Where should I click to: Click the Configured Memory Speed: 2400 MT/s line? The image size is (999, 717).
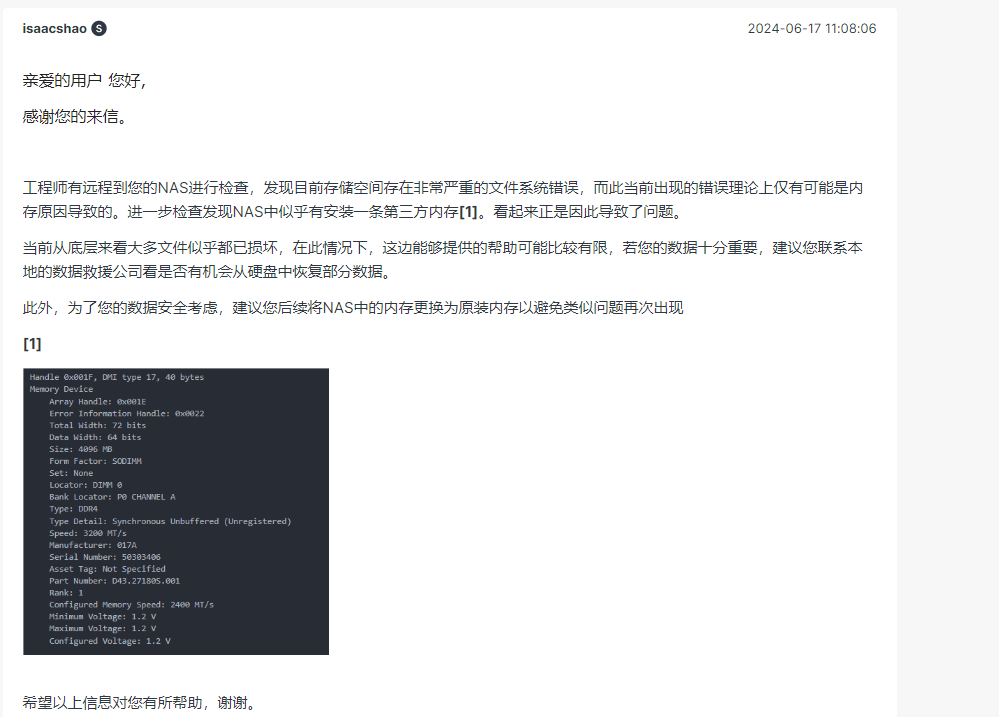[131, 605]
